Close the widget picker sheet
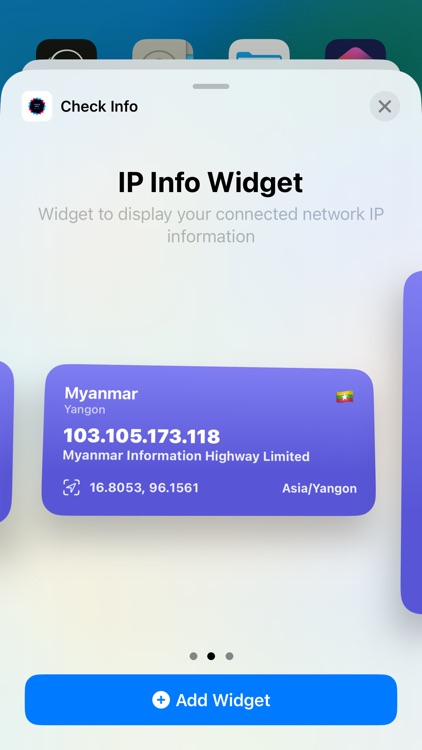The image size is (422, 750). click(385, 106)
